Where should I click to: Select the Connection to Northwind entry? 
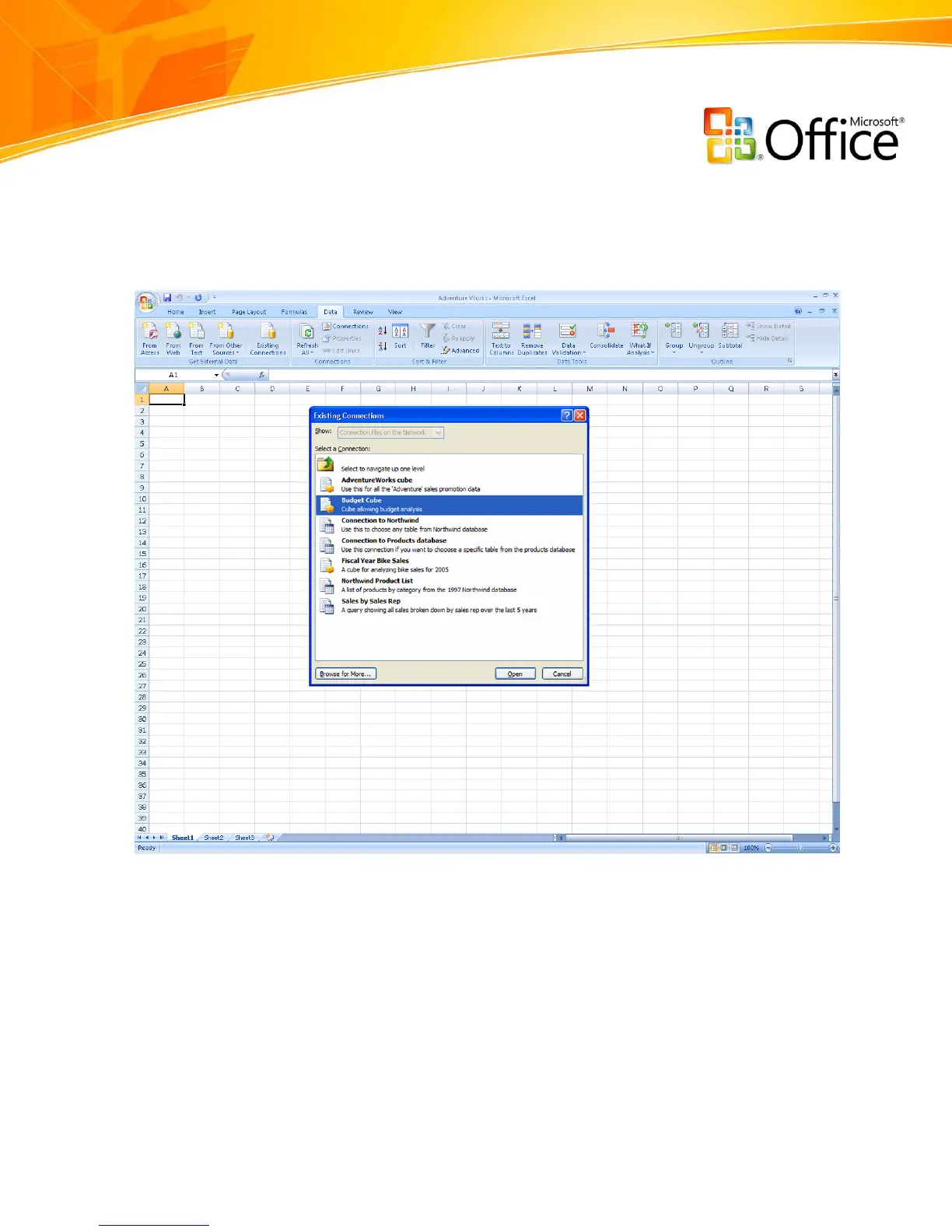coord(449,525)
